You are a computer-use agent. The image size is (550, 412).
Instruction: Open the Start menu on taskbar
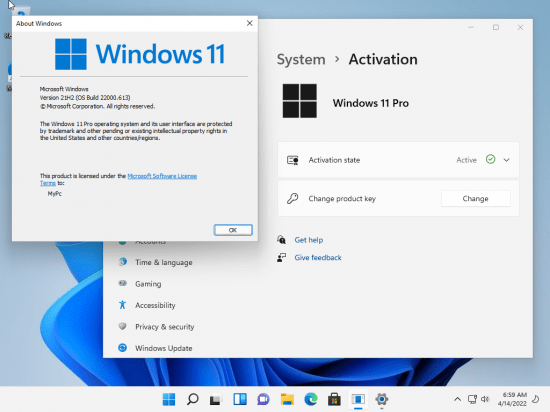click(x=169, y=399)
